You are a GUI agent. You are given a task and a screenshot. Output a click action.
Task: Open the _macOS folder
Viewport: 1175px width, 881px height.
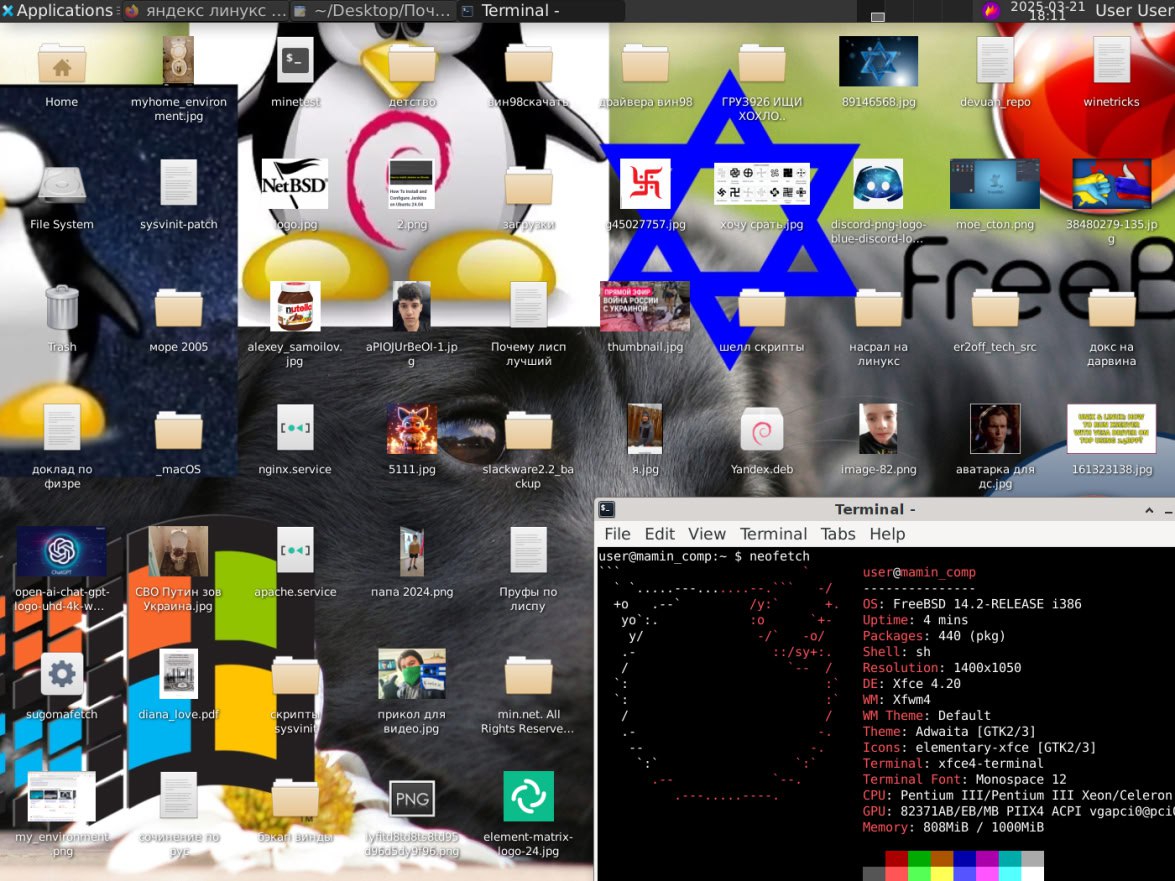pyautogui.click(x=178, y=432)
